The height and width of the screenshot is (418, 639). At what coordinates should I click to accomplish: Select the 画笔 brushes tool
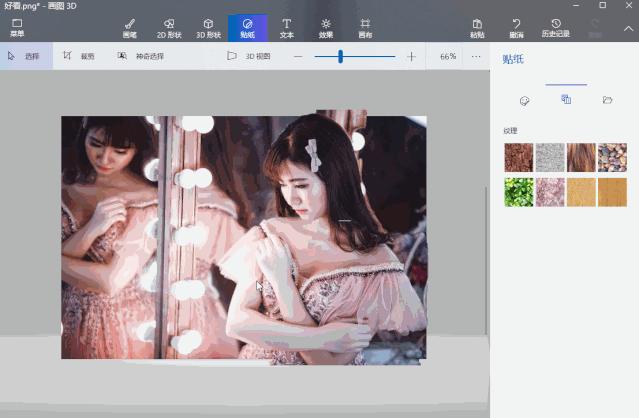(x=130, y=28)
